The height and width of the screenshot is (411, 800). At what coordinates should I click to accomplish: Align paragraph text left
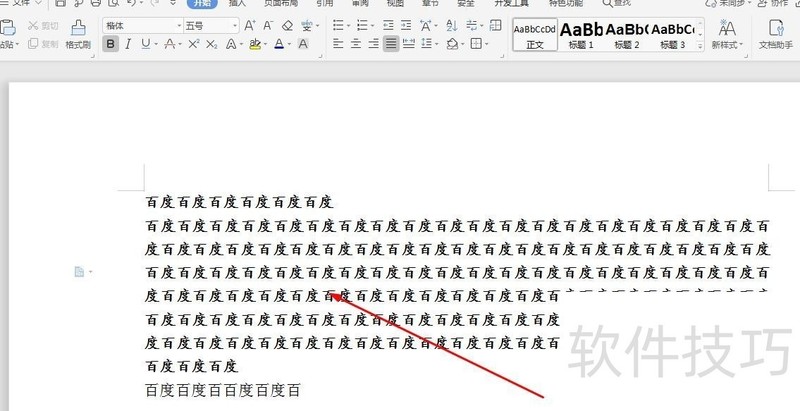pyautogui.click(x=338, y=44)
